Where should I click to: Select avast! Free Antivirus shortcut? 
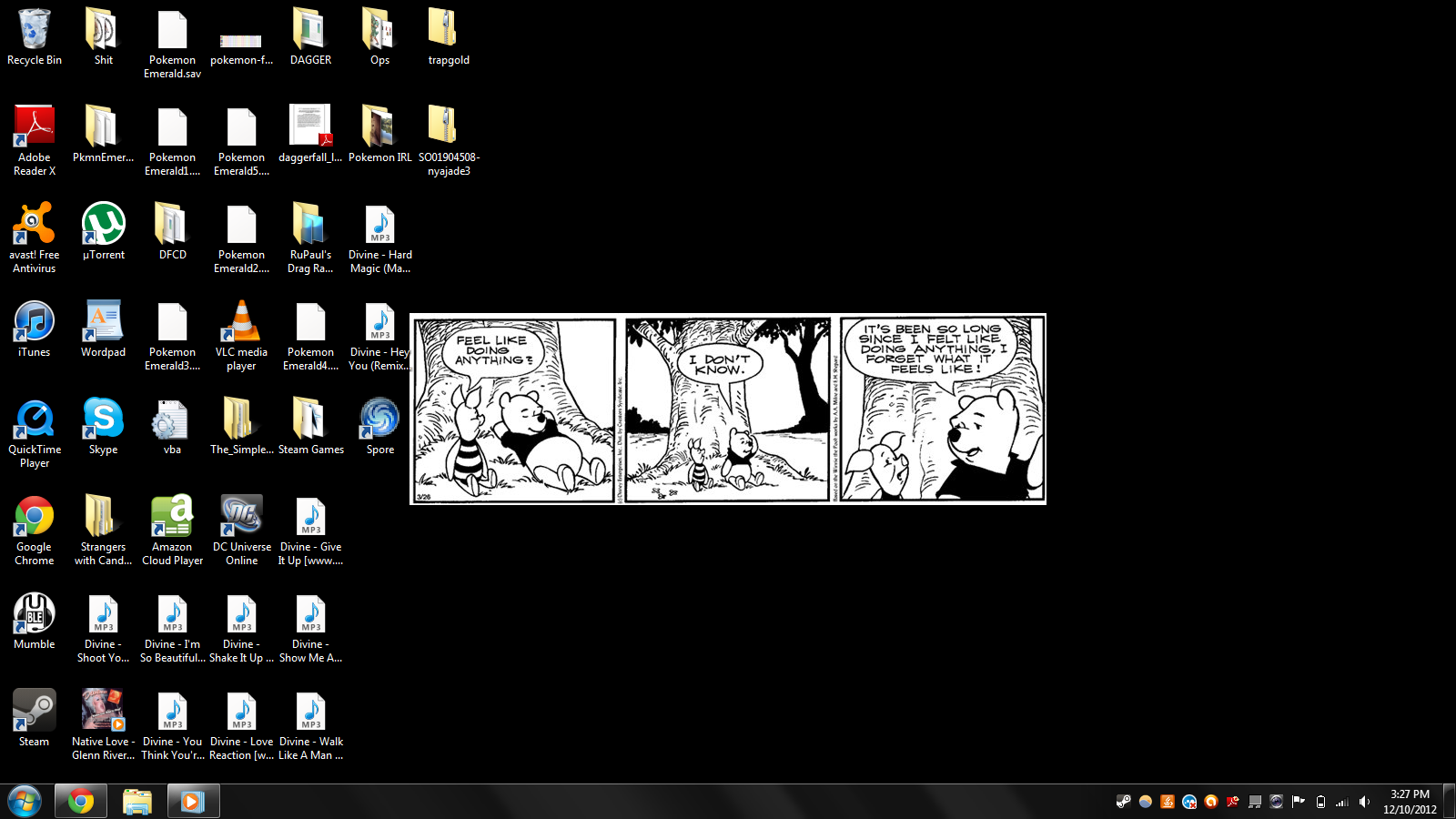35,238
